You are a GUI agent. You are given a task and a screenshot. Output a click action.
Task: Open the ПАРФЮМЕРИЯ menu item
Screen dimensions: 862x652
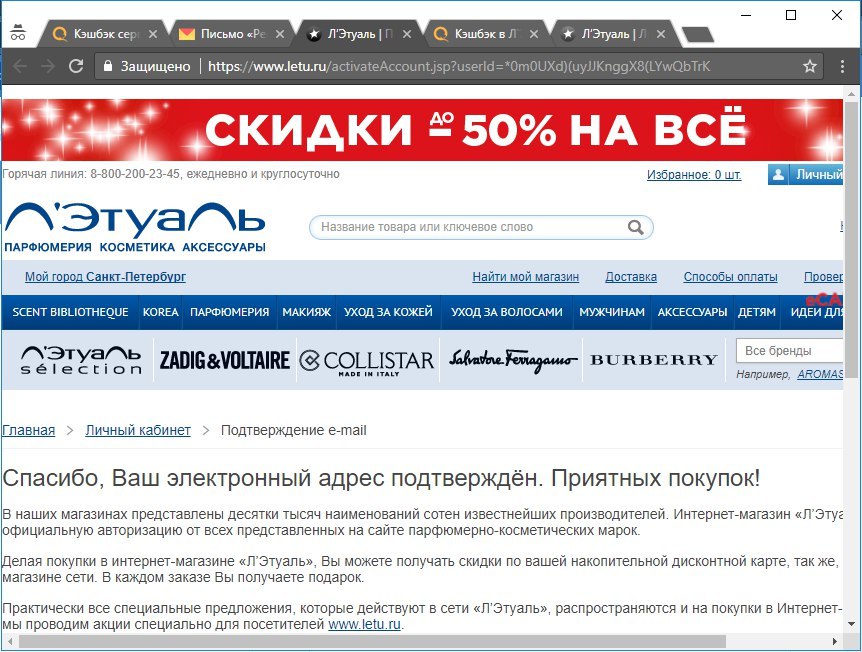tap(230, 312)
